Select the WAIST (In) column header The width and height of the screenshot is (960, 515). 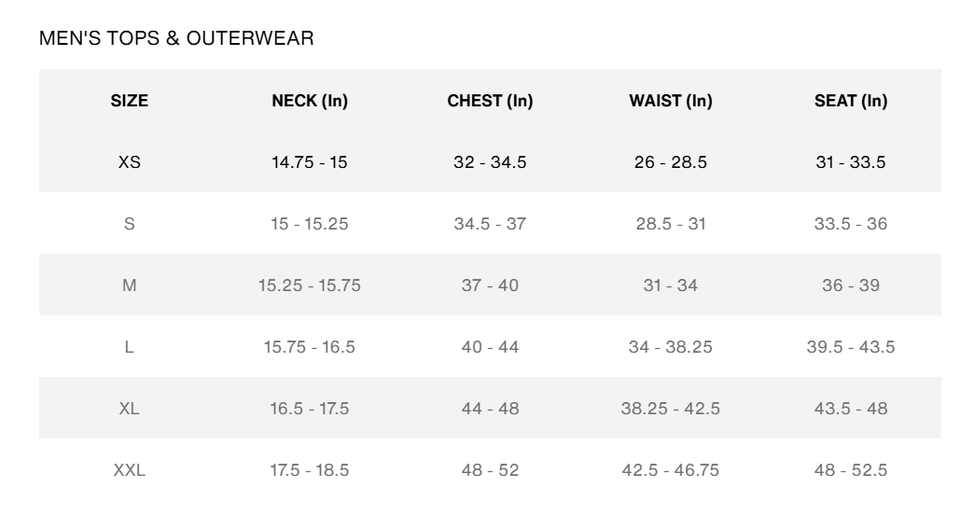click(670, 101)
